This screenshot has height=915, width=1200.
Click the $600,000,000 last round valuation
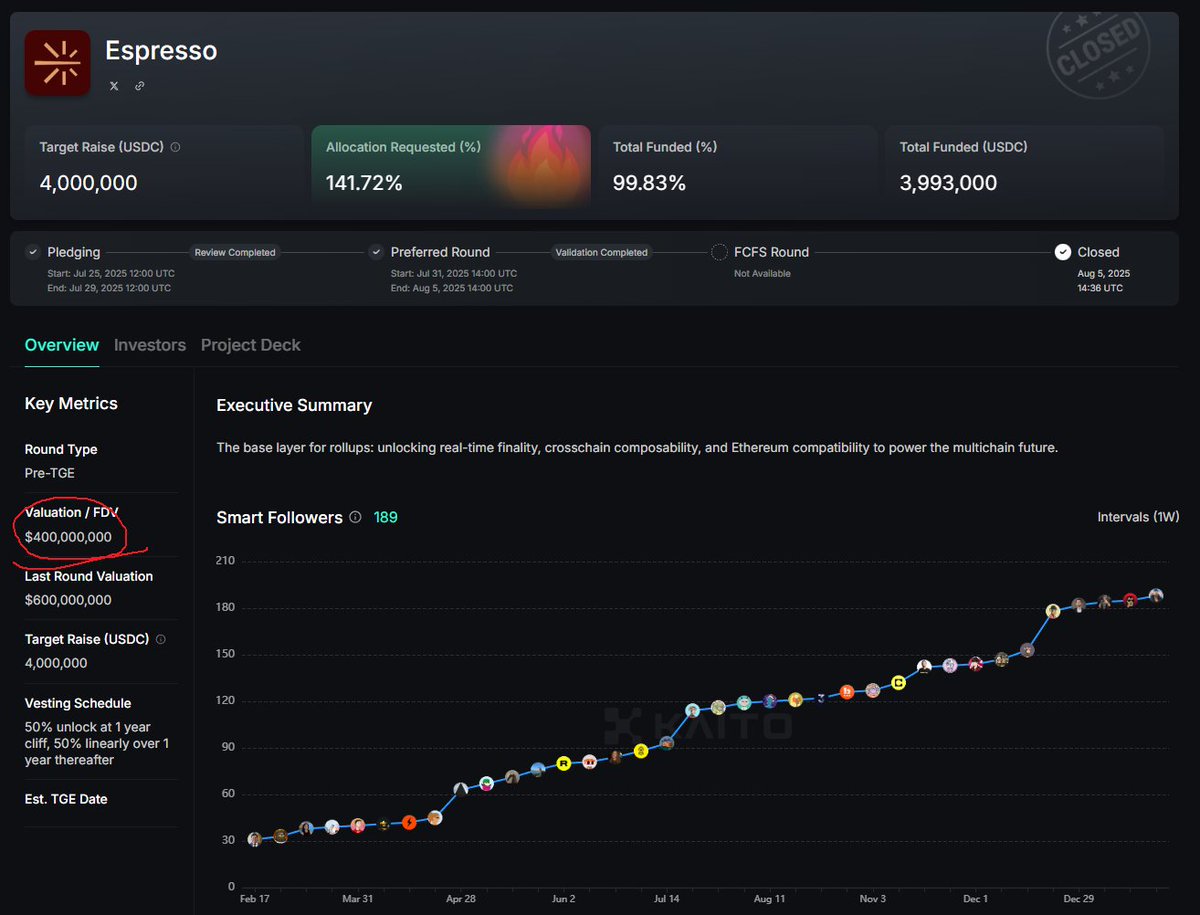point(68,600)
